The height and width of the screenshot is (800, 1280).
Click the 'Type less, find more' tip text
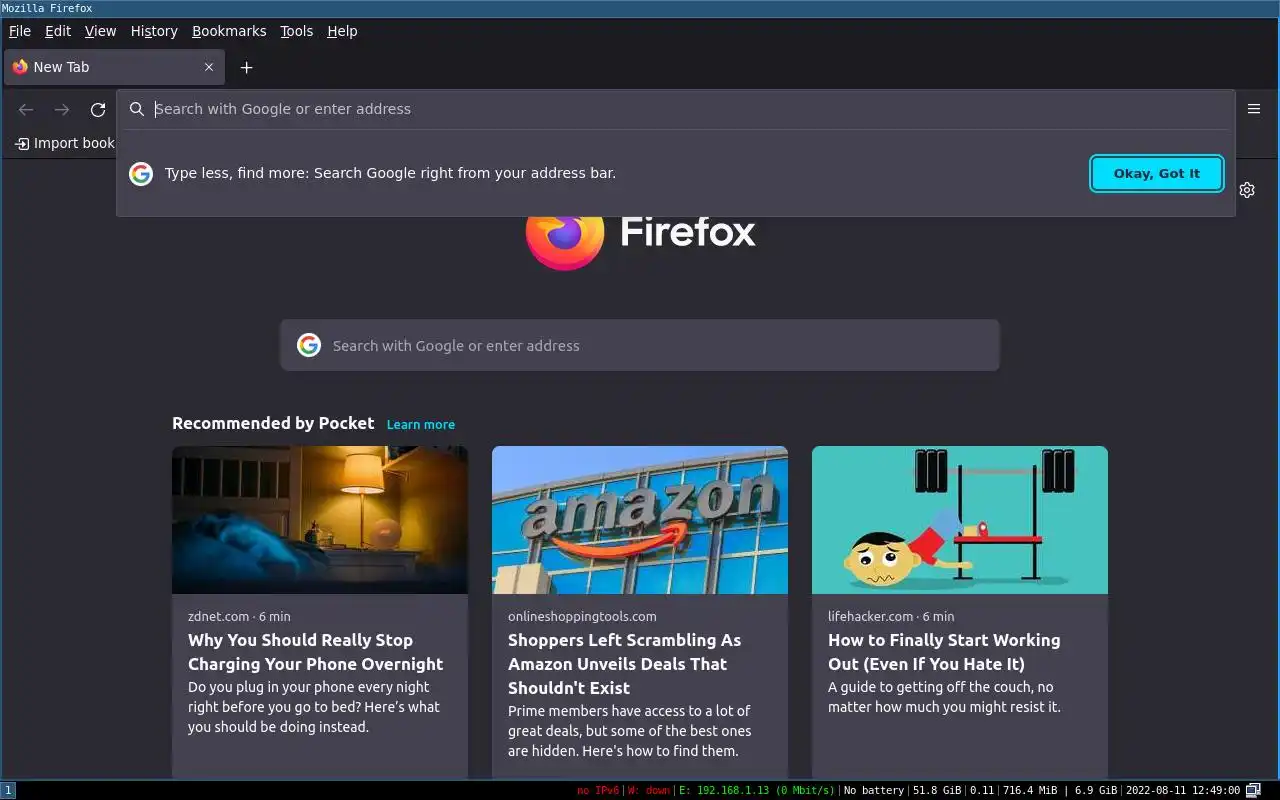click(390, 173)
